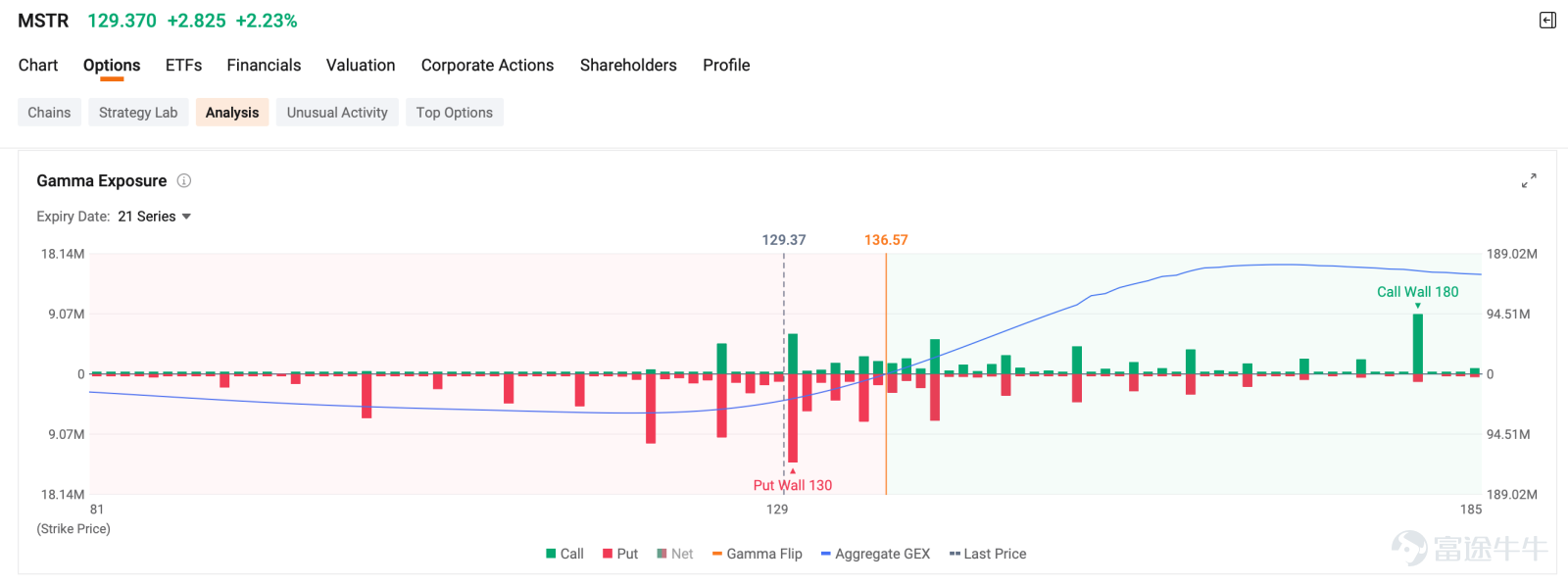The width and height of the screenshot is (1568, 584).
Task: Enable the Net series in legend
Action: tap(675, 554)
